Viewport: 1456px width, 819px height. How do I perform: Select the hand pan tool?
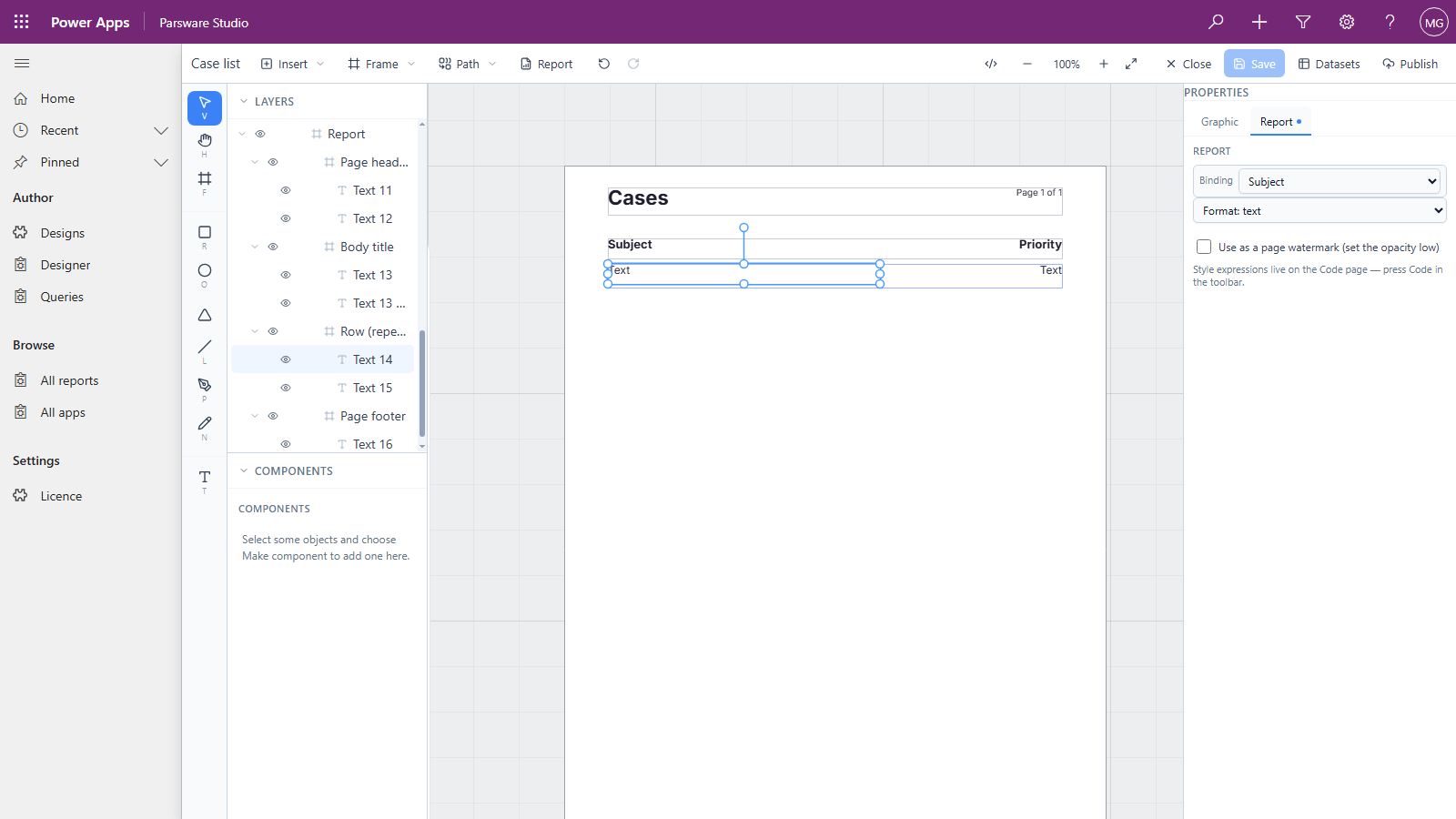click(204, 144)
